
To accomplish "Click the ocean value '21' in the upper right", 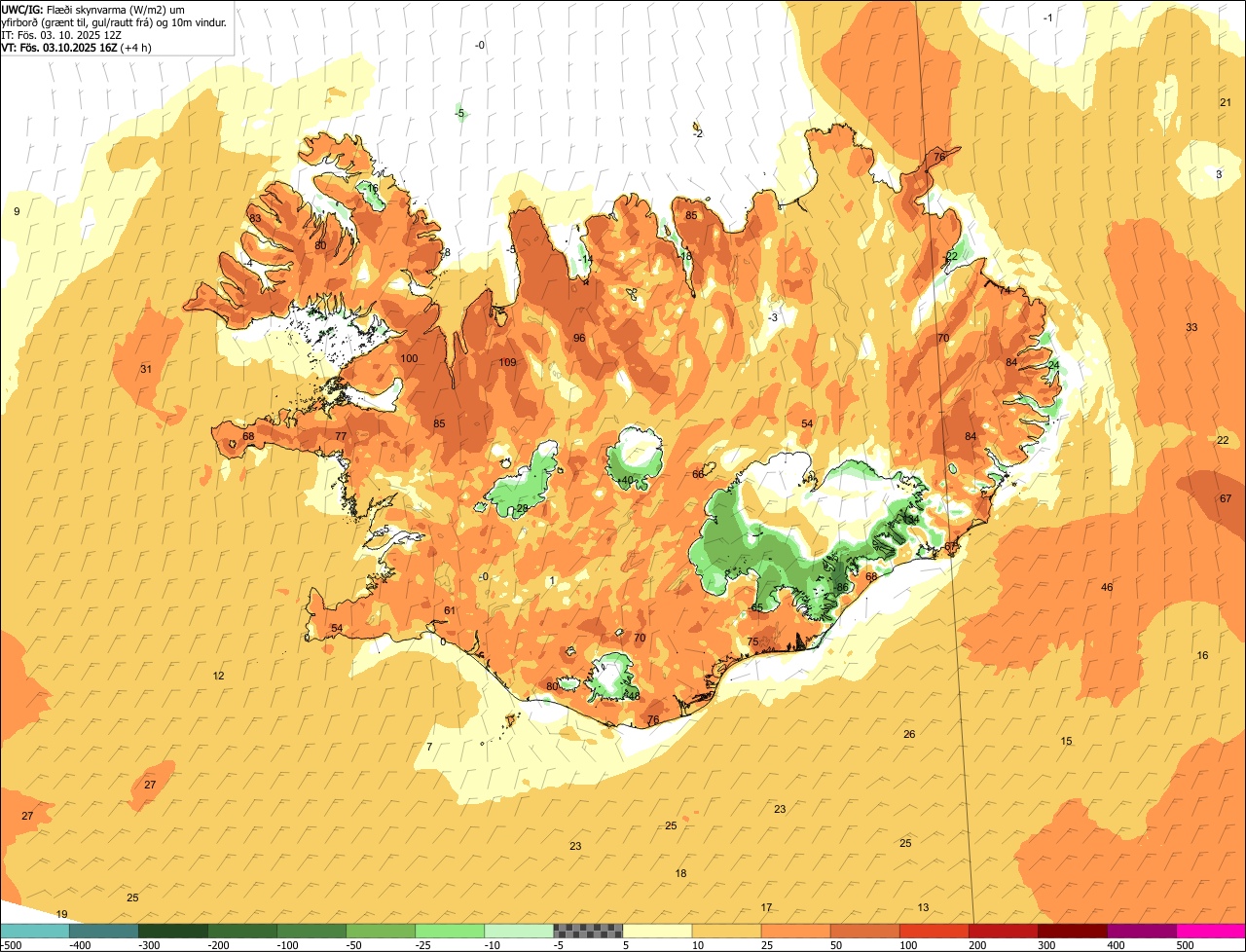I will click(x=1226, y=102).
